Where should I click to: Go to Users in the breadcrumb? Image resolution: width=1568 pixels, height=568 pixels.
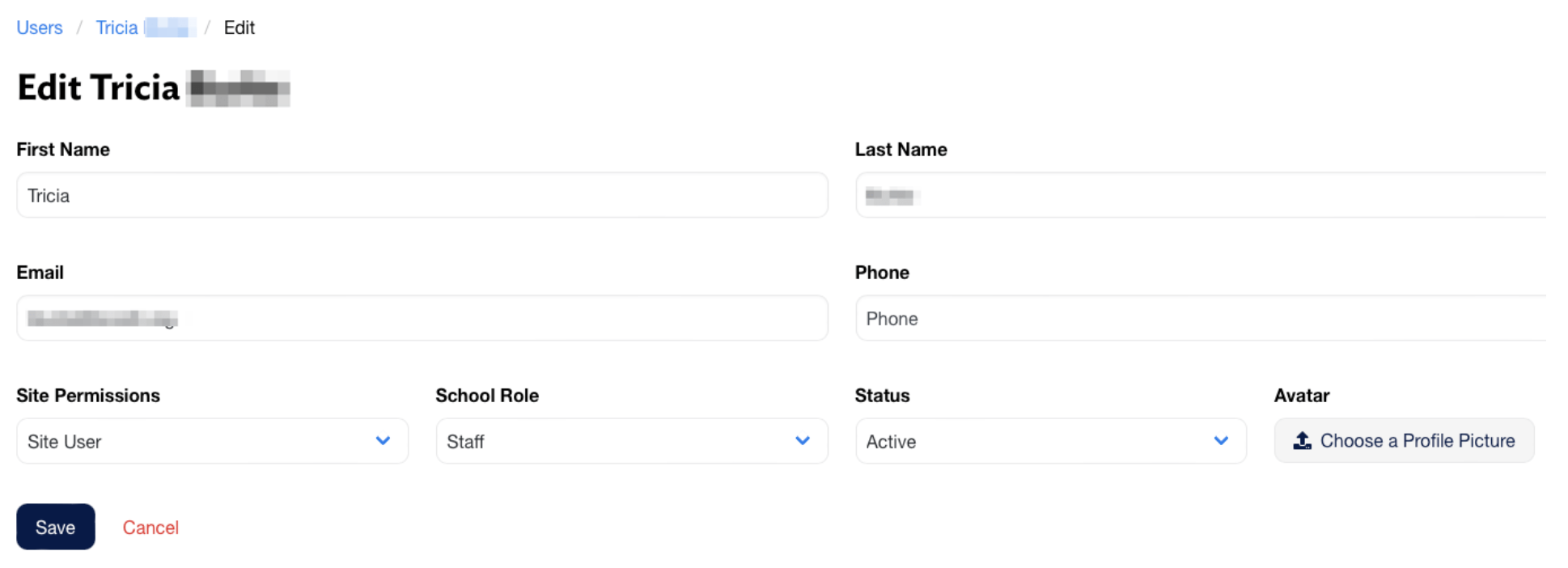click(x=40, y=28)
